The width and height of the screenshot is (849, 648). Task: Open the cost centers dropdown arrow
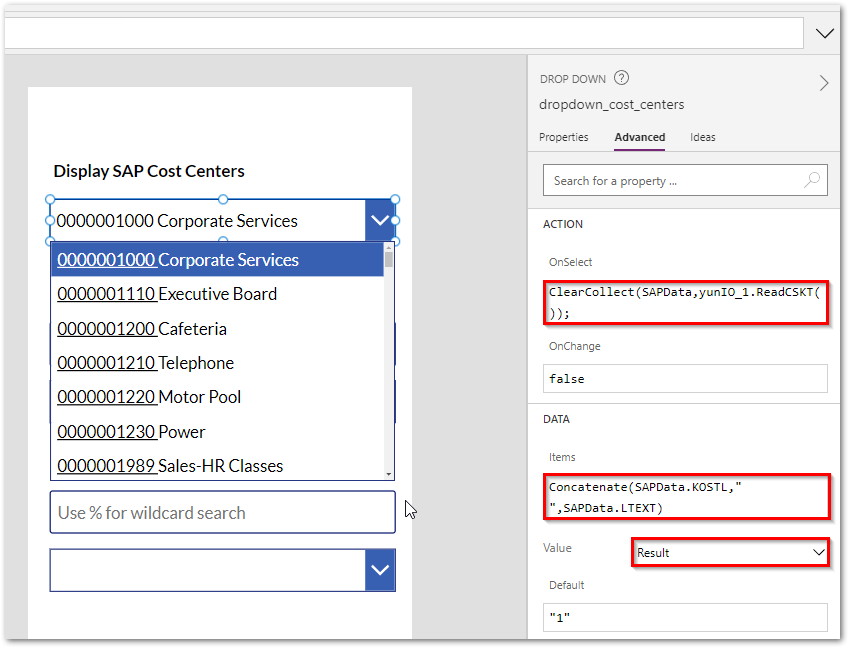pos(380,220)
